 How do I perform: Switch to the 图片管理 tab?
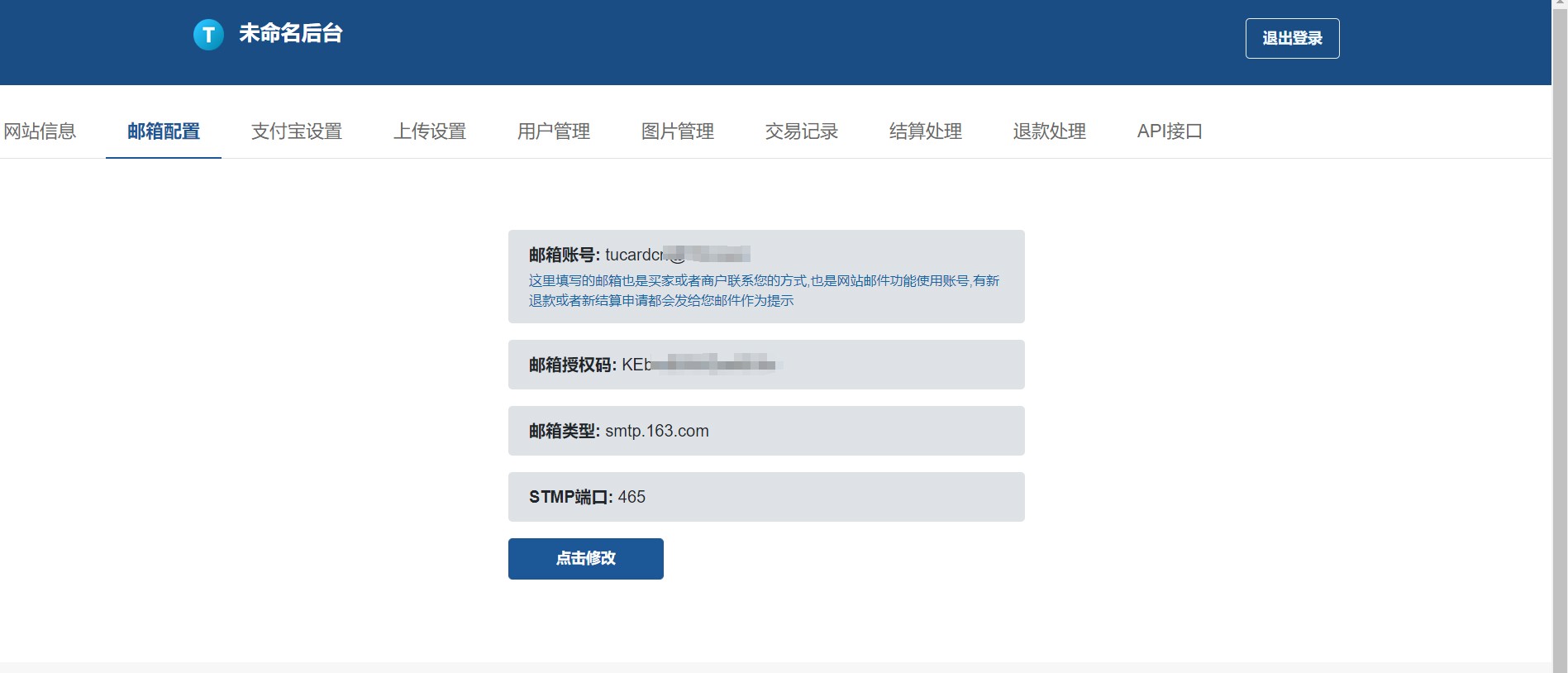coord(678,131)
